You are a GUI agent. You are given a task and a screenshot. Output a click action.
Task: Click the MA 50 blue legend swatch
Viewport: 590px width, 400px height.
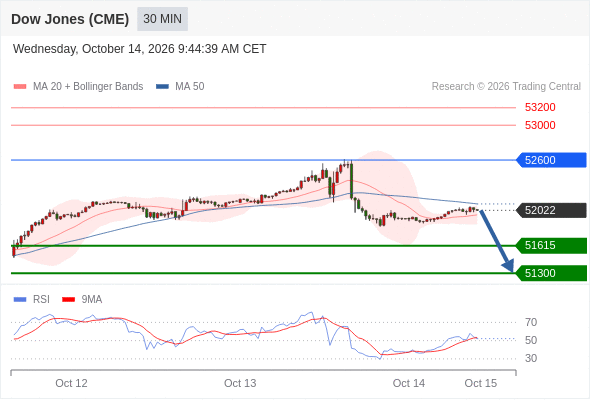click(x=163, y=87)
